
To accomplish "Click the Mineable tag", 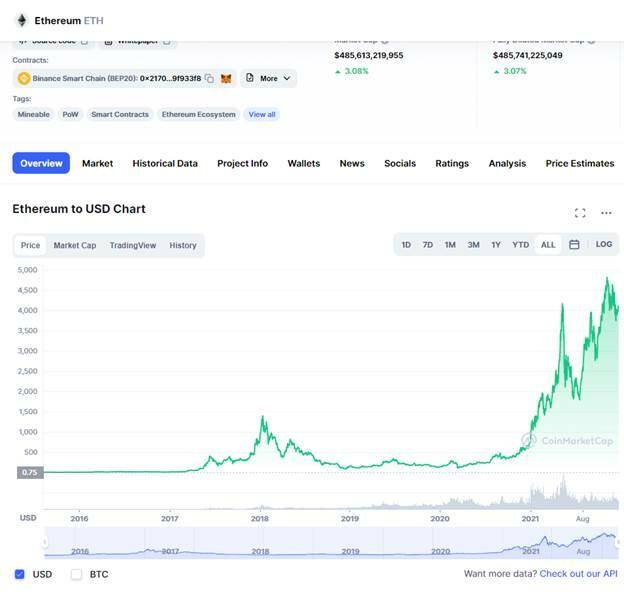I will click(x=33, y=115).
